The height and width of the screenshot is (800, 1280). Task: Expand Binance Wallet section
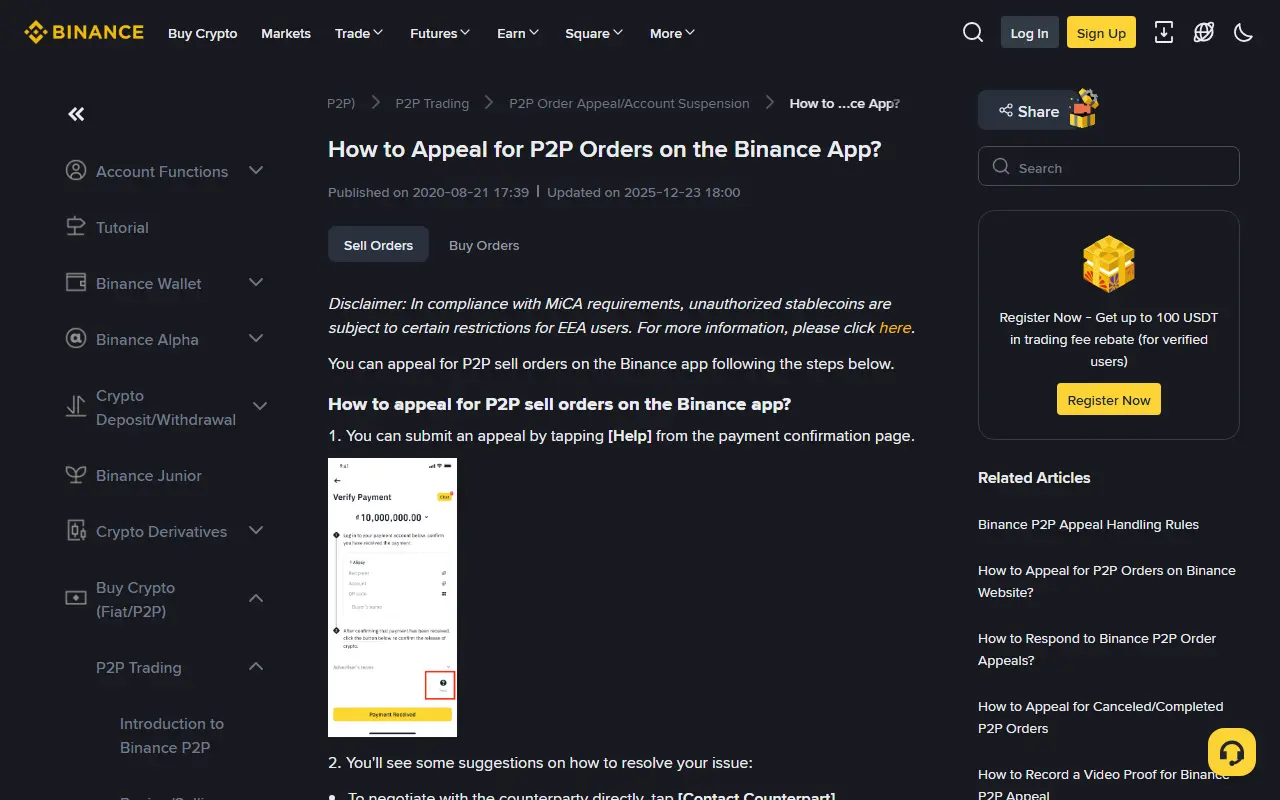coord(256,283)
